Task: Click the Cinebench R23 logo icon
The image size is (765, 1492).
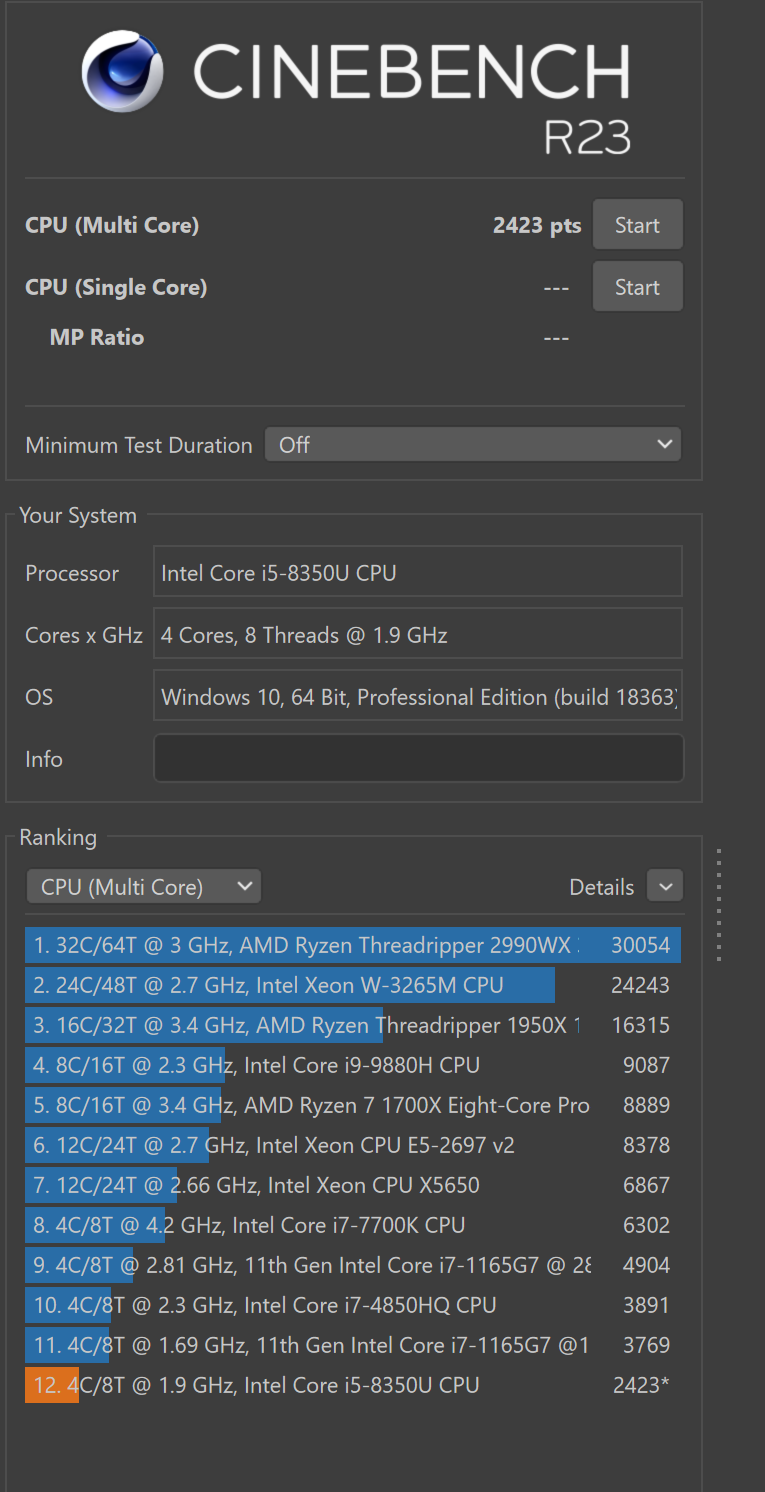Action: (x=123, y=71)
